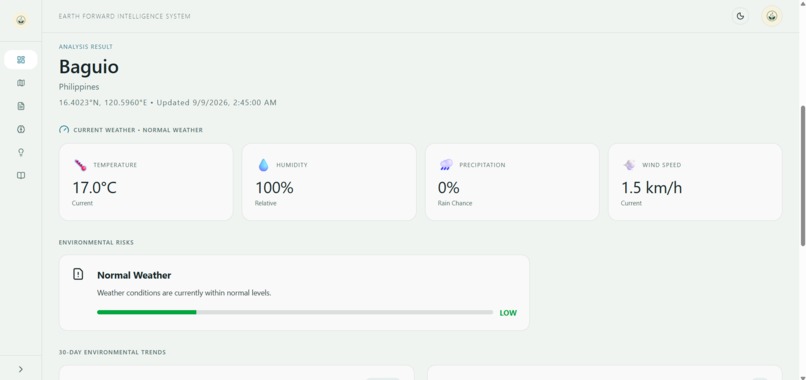806x380 pixels.
Task: Open the open-book guide sidebar icon
Action: tap(21, 175)
